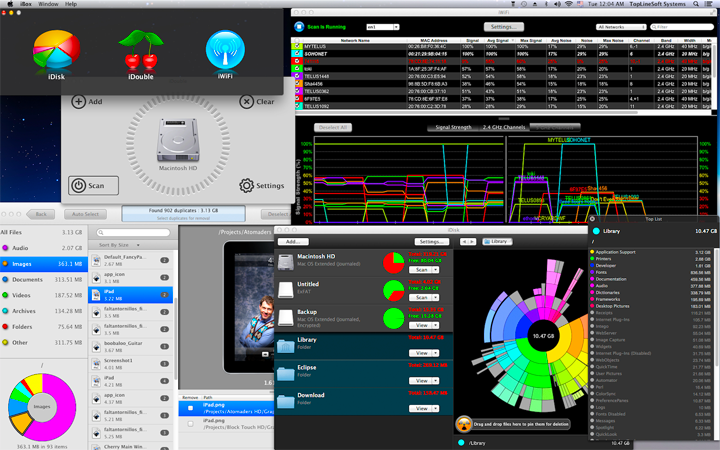Click the Wi-Fi status icon in menu bar
Viewport: 720px width, 450px height.
pos(568,4)
